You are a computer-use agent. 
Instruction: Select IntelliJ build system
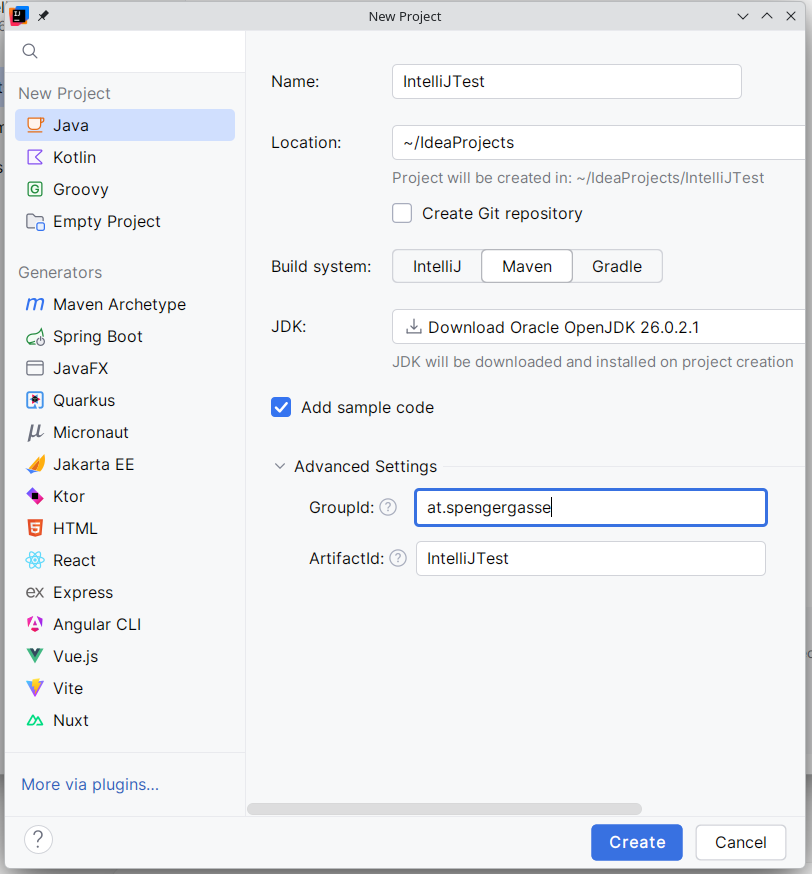point(437,266)
